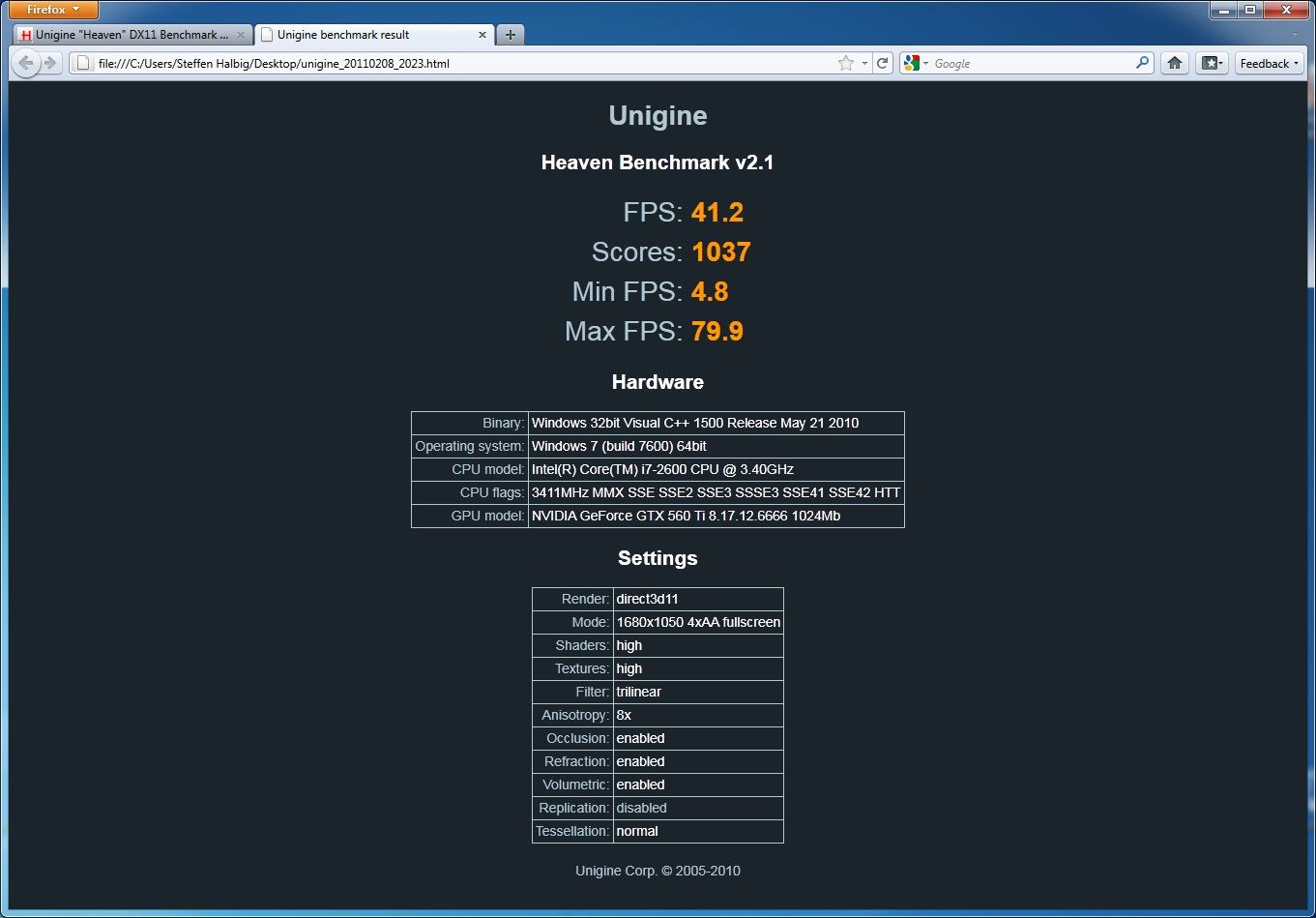Click the Heaven Benchmark v2.1 heading

[658, 163]
